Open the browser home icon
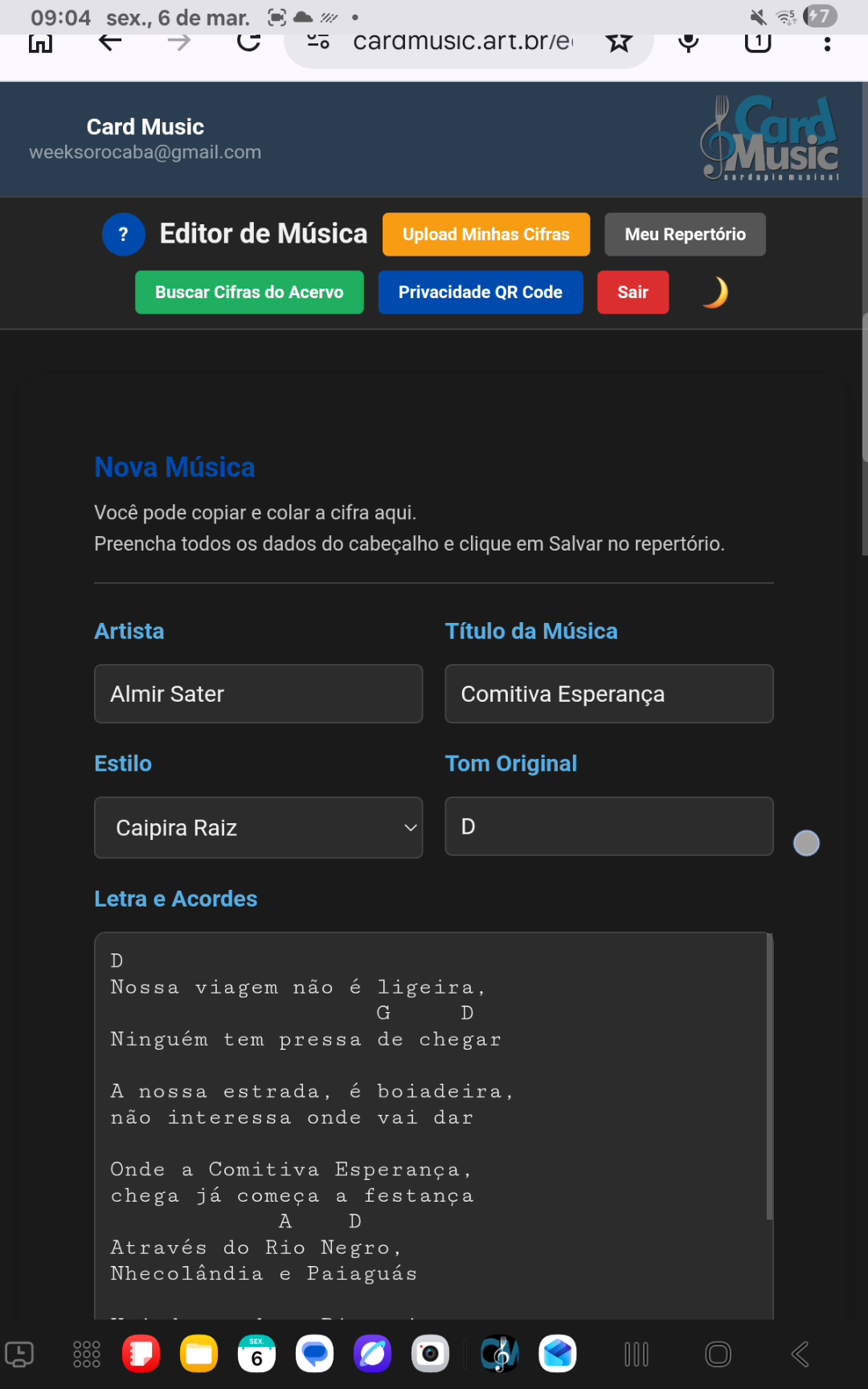Screen dimensions: 868x1389 point(40,44)
